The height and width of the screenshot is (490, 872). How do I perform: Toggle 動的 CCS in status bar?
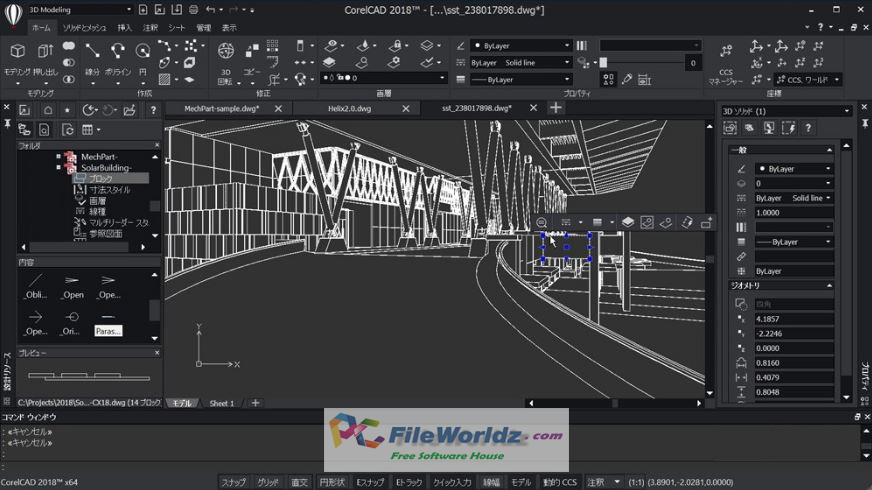point(560,482)
